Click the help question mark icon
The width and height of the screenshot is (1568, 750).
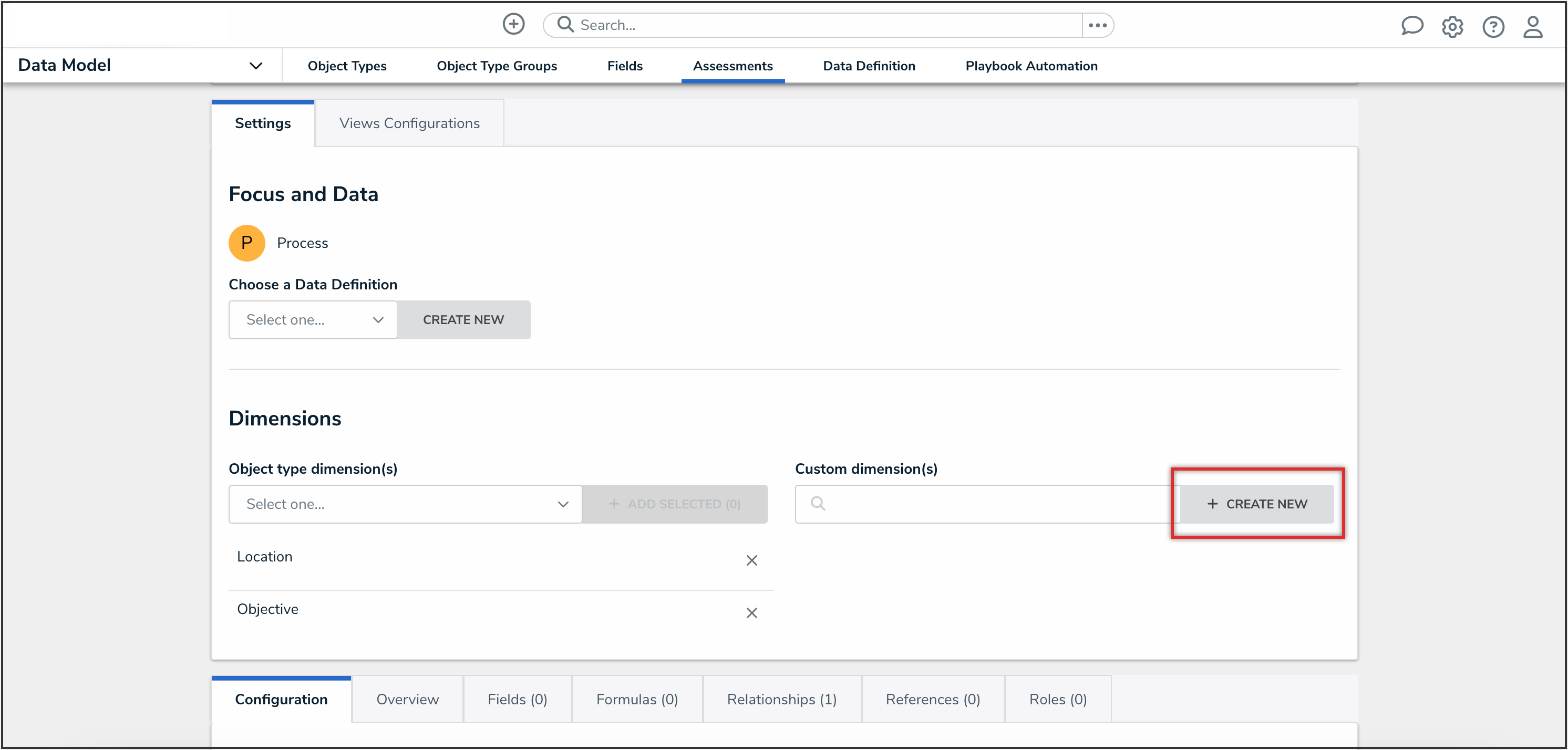1493,27
